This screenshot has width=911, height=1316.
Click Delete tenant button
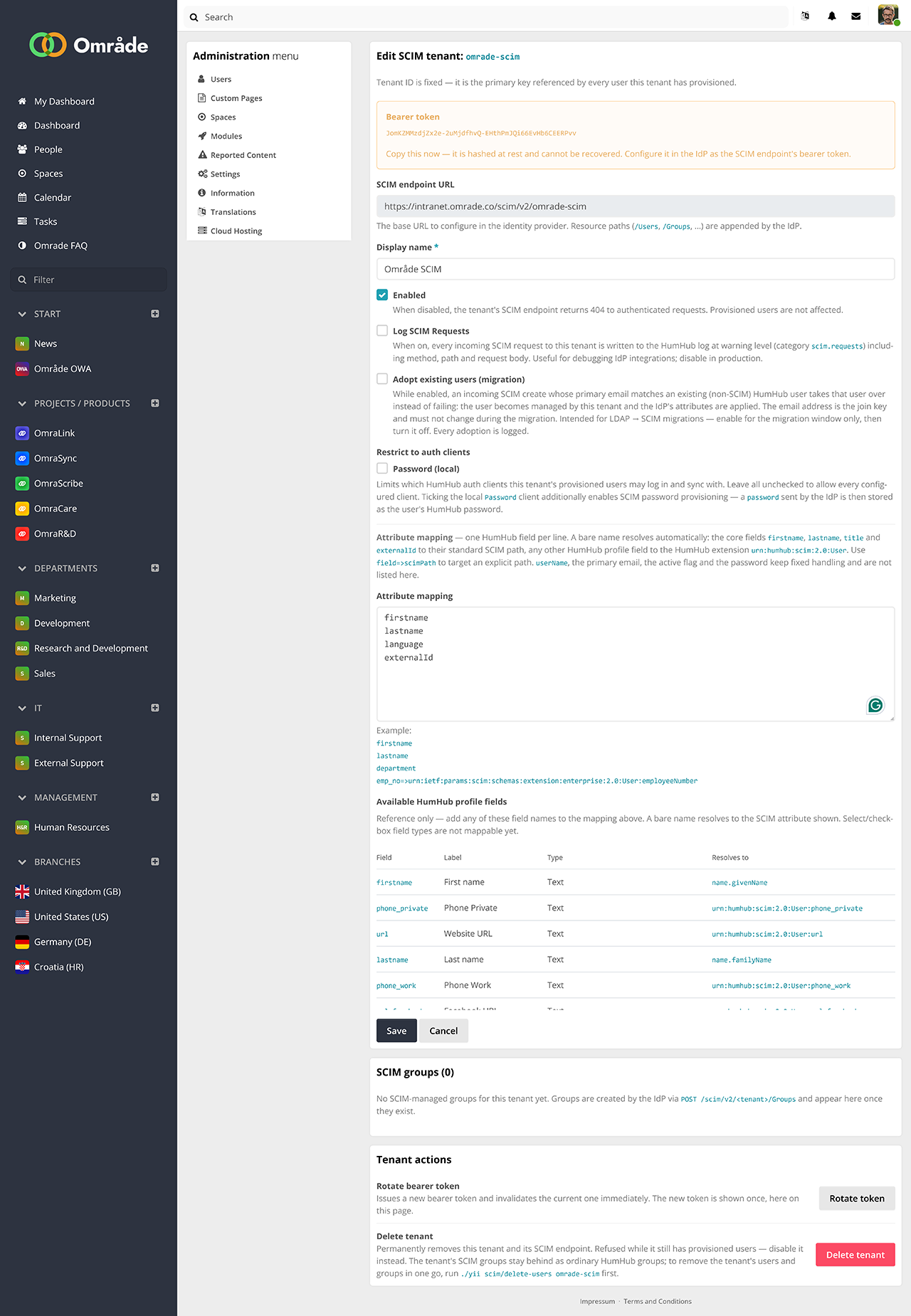click(x=855, y=1255)
